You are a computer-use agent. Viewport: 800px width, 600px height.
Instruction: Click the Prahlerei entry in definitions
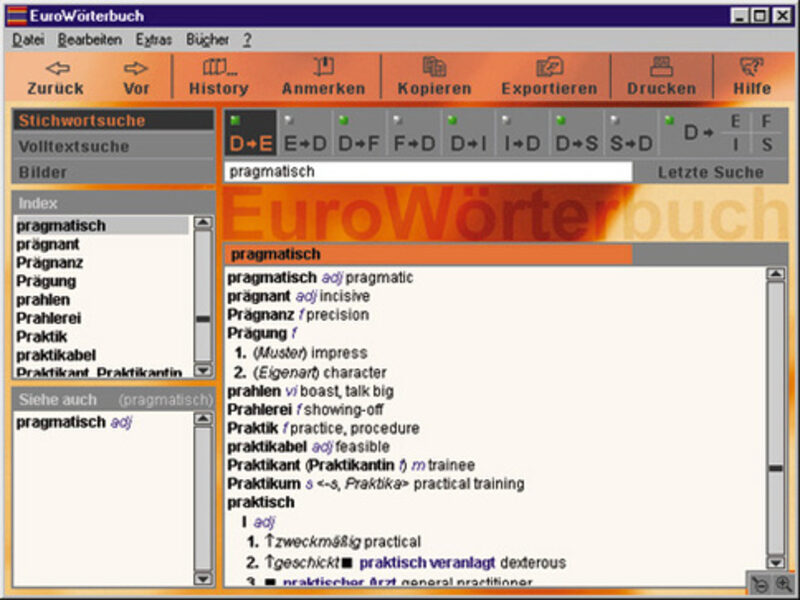pos(305,410)
